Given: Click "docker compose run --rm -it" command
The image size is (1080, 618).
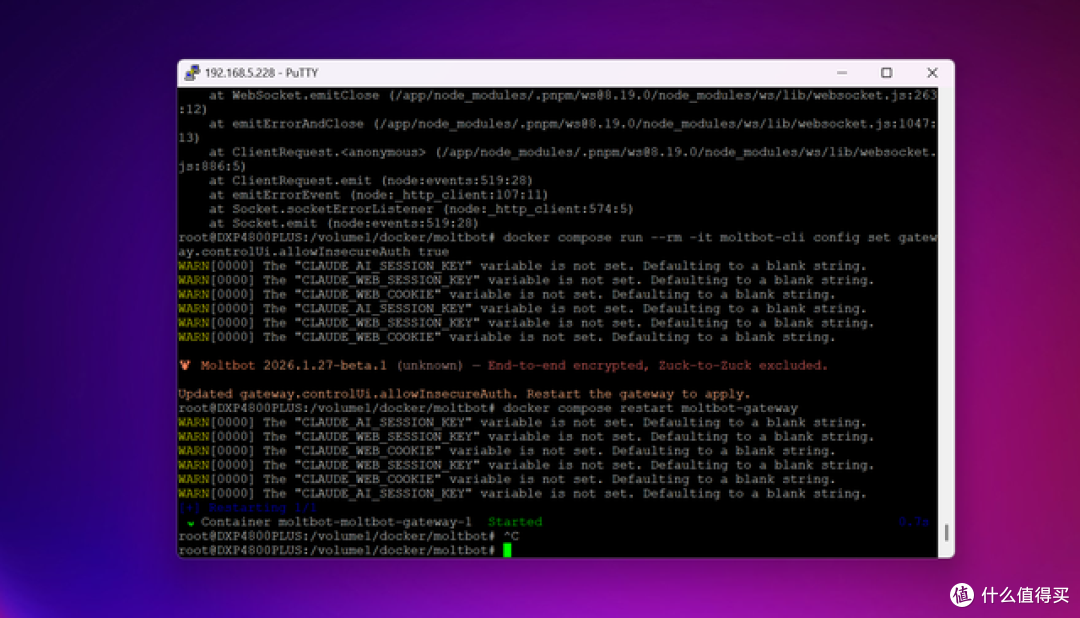Looking at the screenshot, I should 608,237.
